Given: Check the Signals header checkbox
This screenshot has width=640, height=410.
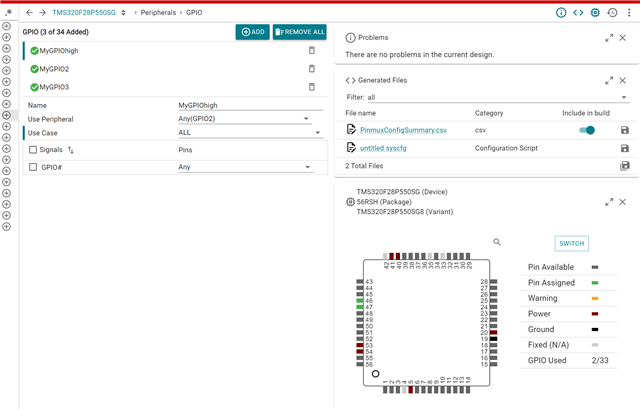Looking at the screenshot, I should pyautogui.click(x=33, y=150).
